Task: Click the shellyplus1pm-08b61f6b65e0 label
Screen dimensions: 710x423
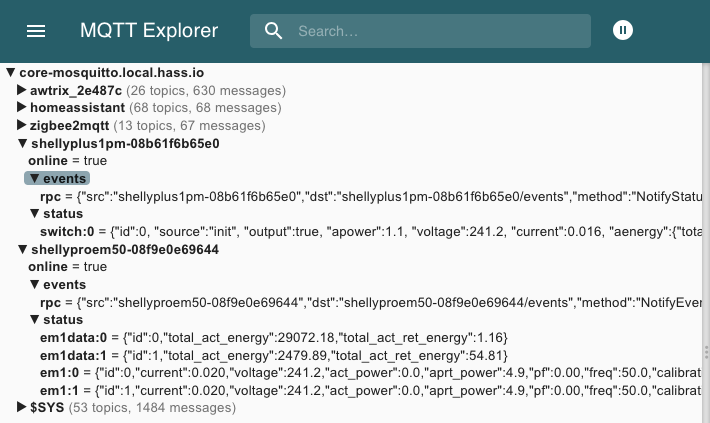Action: (125, 144)
